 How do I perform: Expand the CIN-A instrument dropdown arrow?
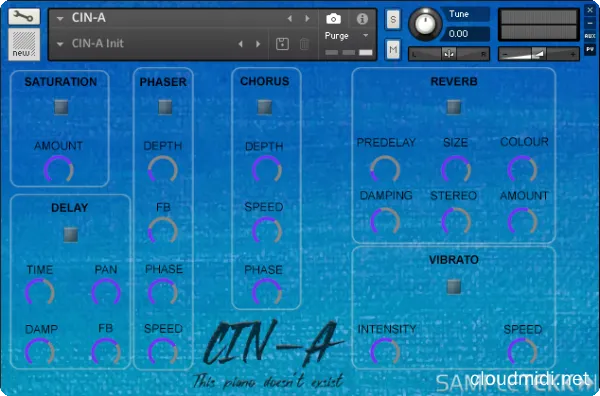tap(60, 18)
